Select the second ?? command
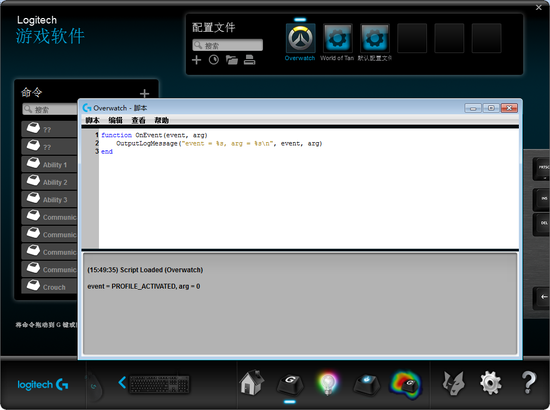550x410 pixels. 49,147
